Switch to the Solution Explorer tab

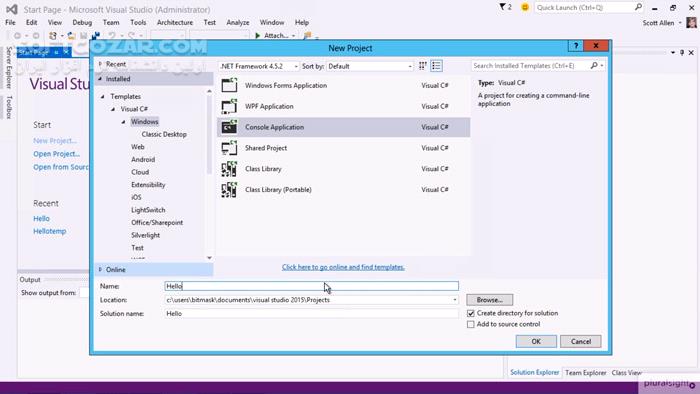534,372
